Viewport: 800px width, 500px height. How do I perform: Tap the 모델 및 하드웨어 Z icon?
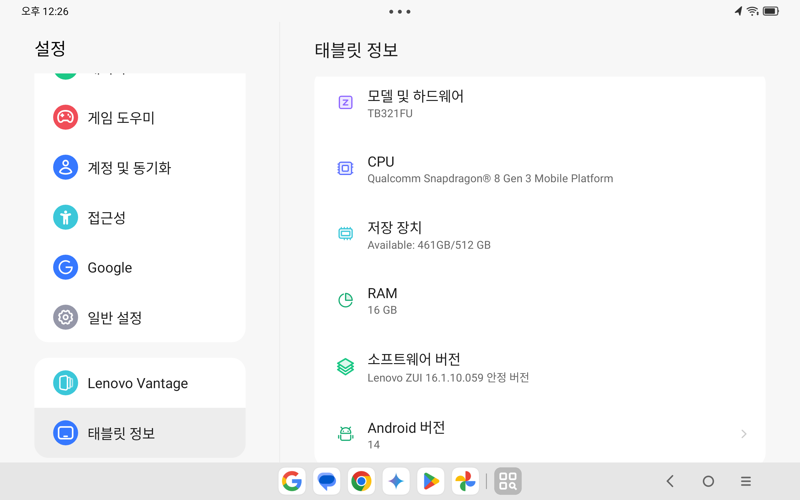click(345, 103)
